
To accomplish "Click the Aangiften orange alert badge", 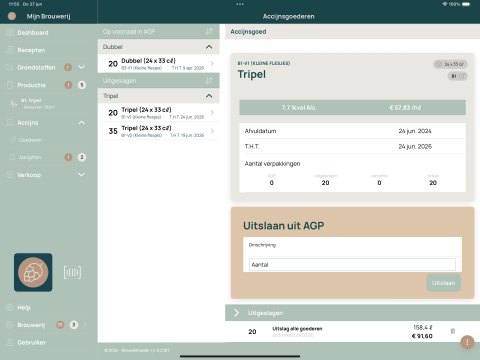I will [x=68, y=157].
